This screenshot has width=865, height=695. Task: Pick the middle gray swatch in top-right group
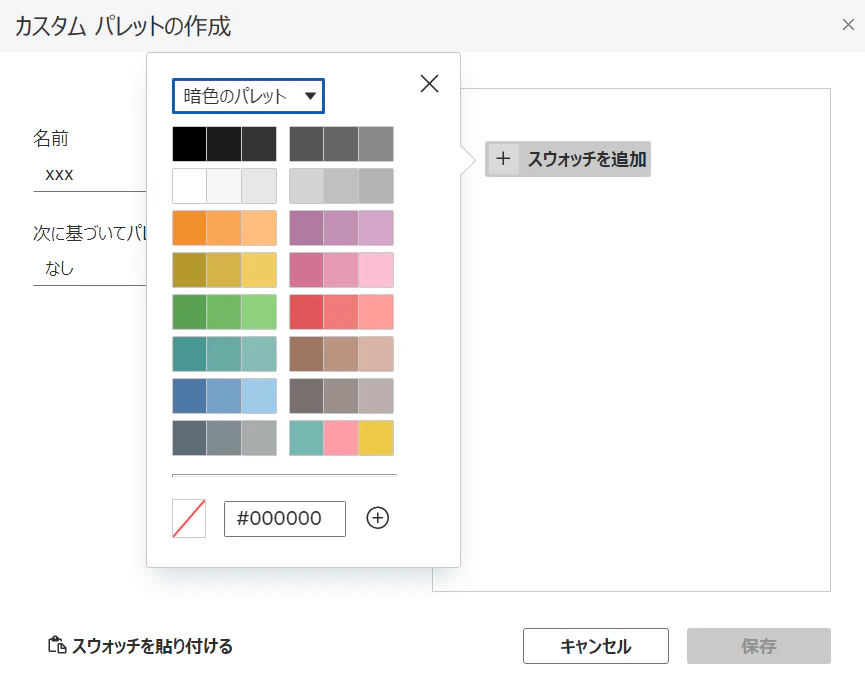341,144
